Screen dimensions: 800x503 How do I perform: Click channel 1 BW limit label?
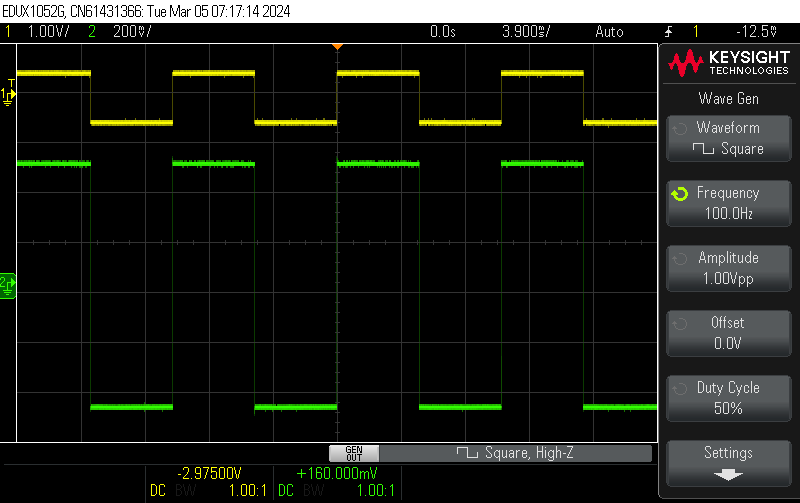pos(185,491)
